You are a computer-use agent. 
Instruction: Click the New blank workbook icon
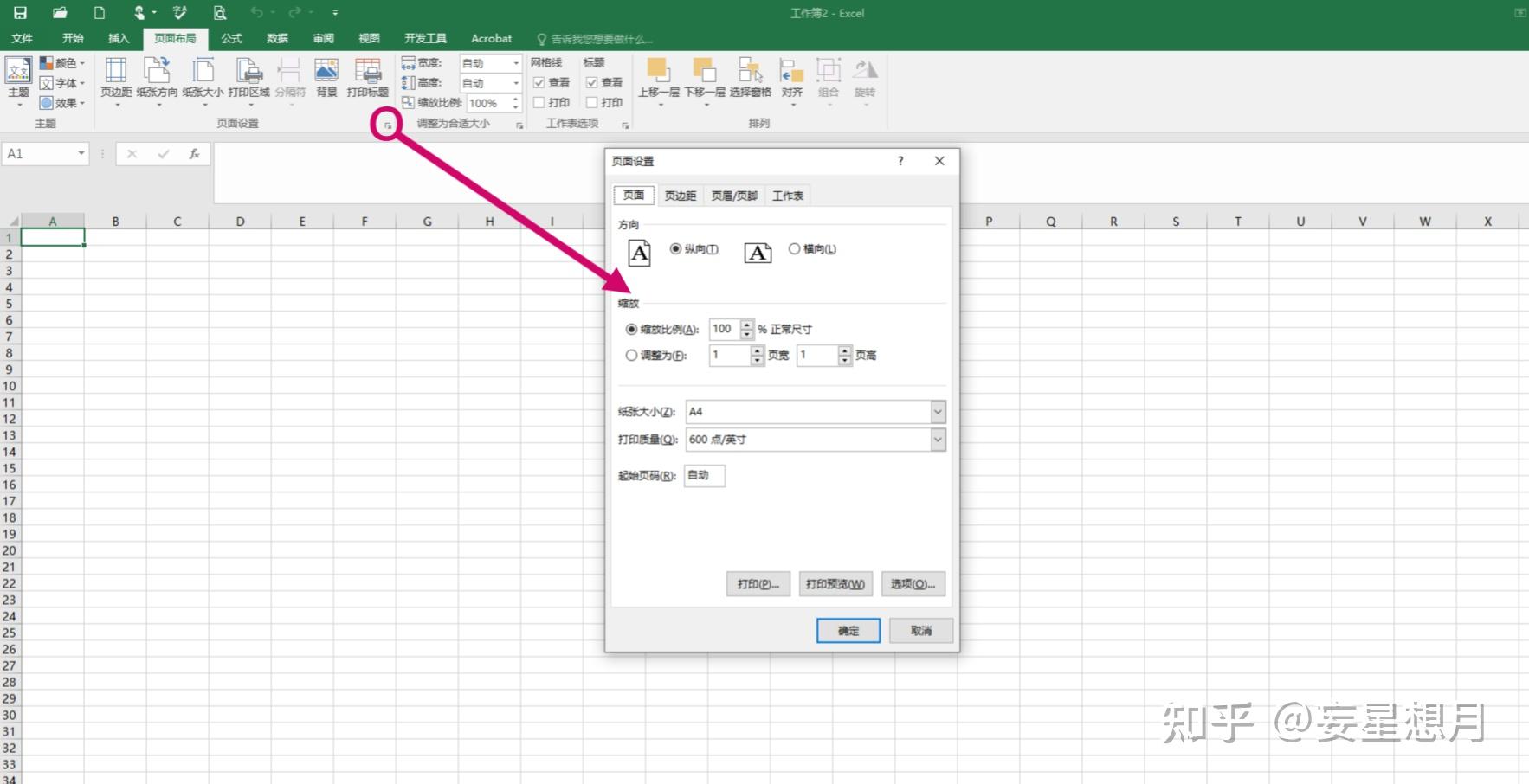(100, 13)
